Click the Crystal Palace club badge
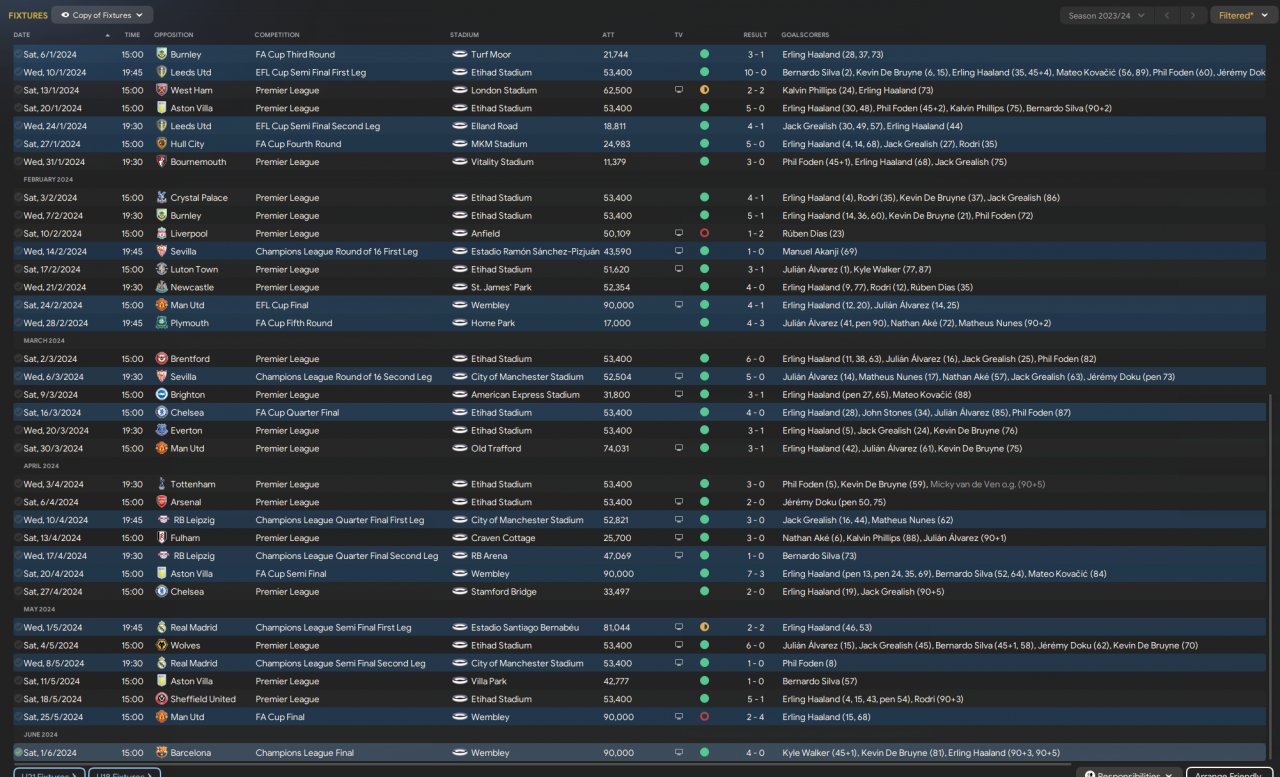1280x777 pixels. pyautogui.click(x=162, y=198)
